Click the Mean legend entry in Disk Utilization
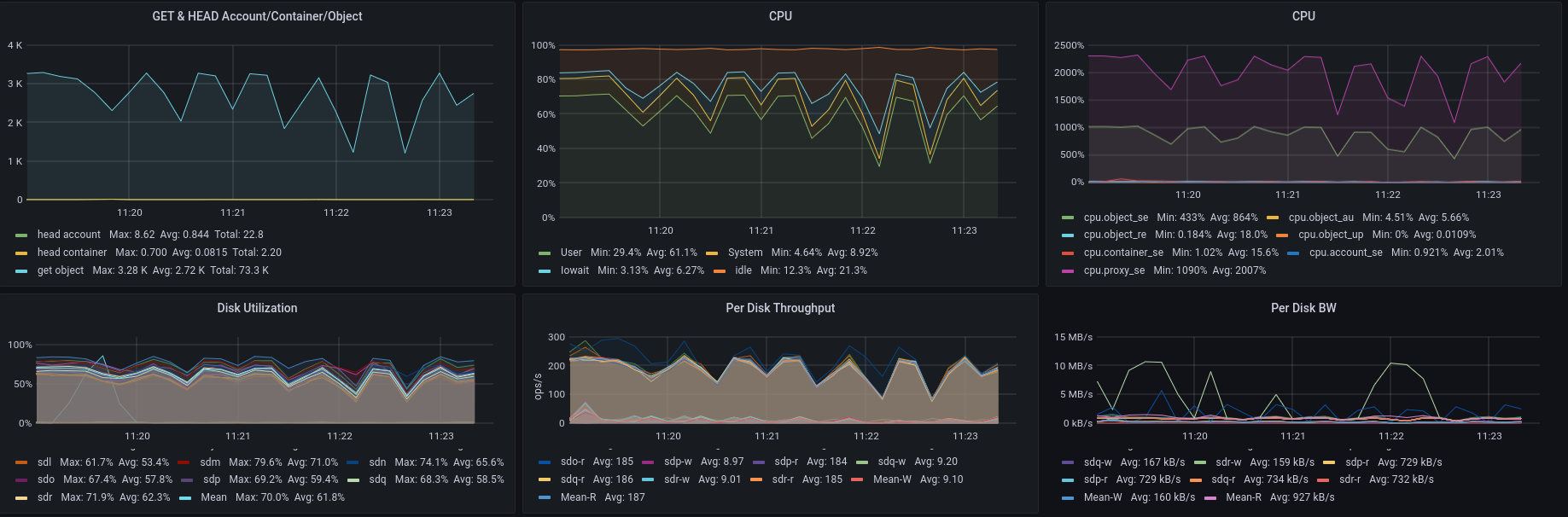 click(x=213, y=497)
